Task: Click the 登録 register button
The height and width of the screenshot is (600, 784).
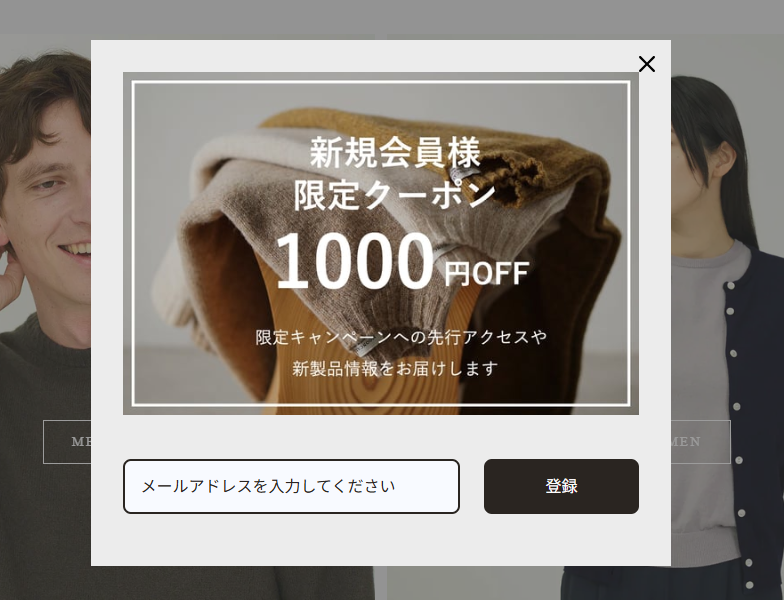Action: pos(561,486)
